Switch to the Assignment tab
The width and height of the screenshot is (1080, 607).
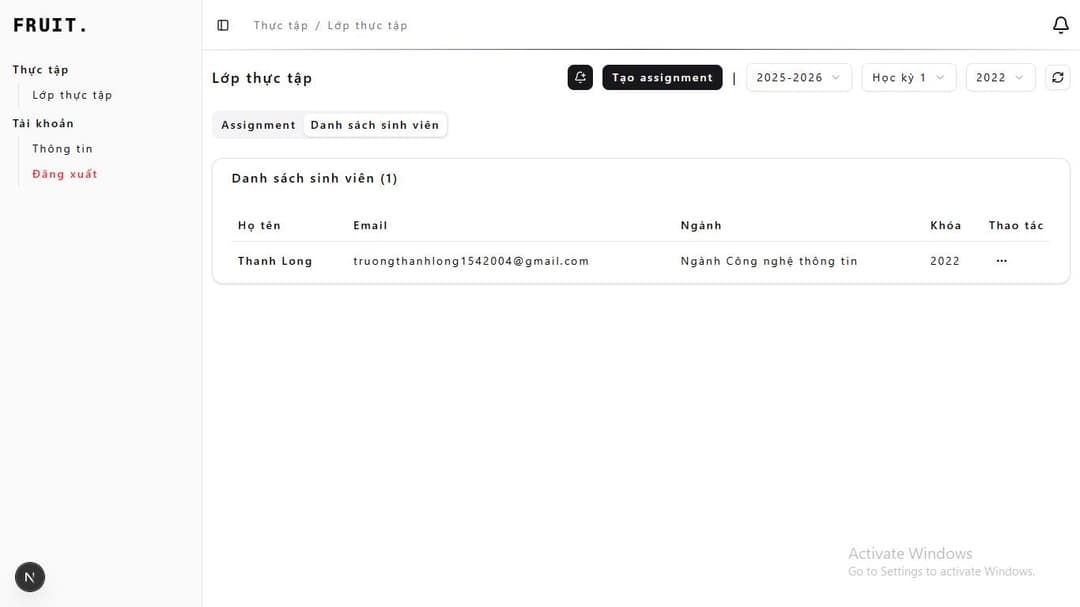[x=258, y=125]
